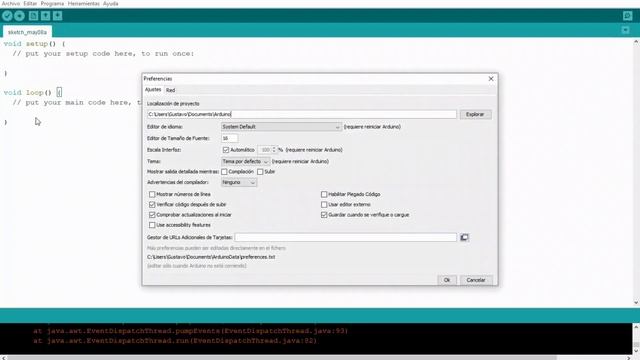Click the console vertical scrollbar
Viewport: 640px width, 360px height.
click(x=636, y=339)
